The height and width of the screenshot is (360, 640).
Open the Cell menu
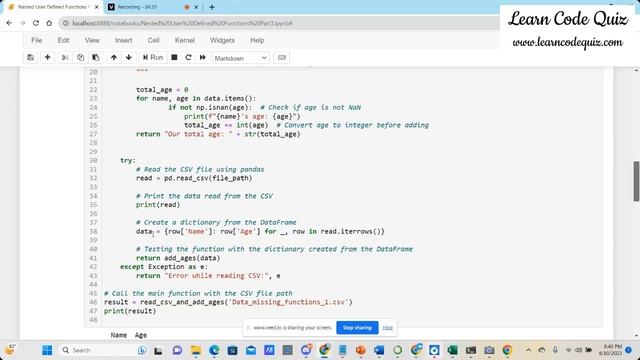point(153,40)
